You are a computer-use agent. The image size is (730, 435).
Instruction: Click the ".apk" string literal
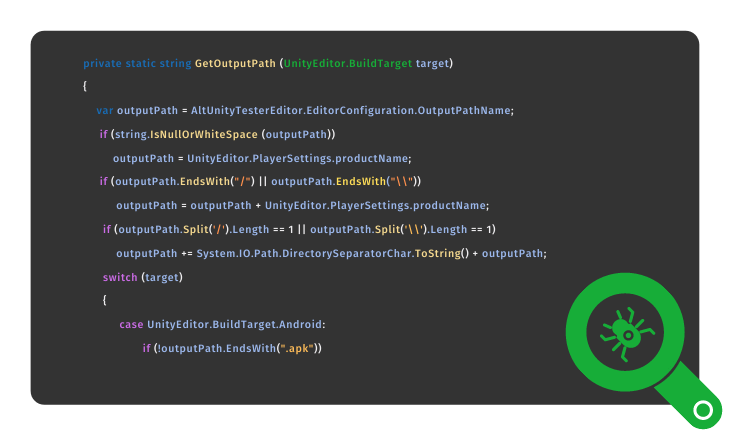(x=297, y=348)
